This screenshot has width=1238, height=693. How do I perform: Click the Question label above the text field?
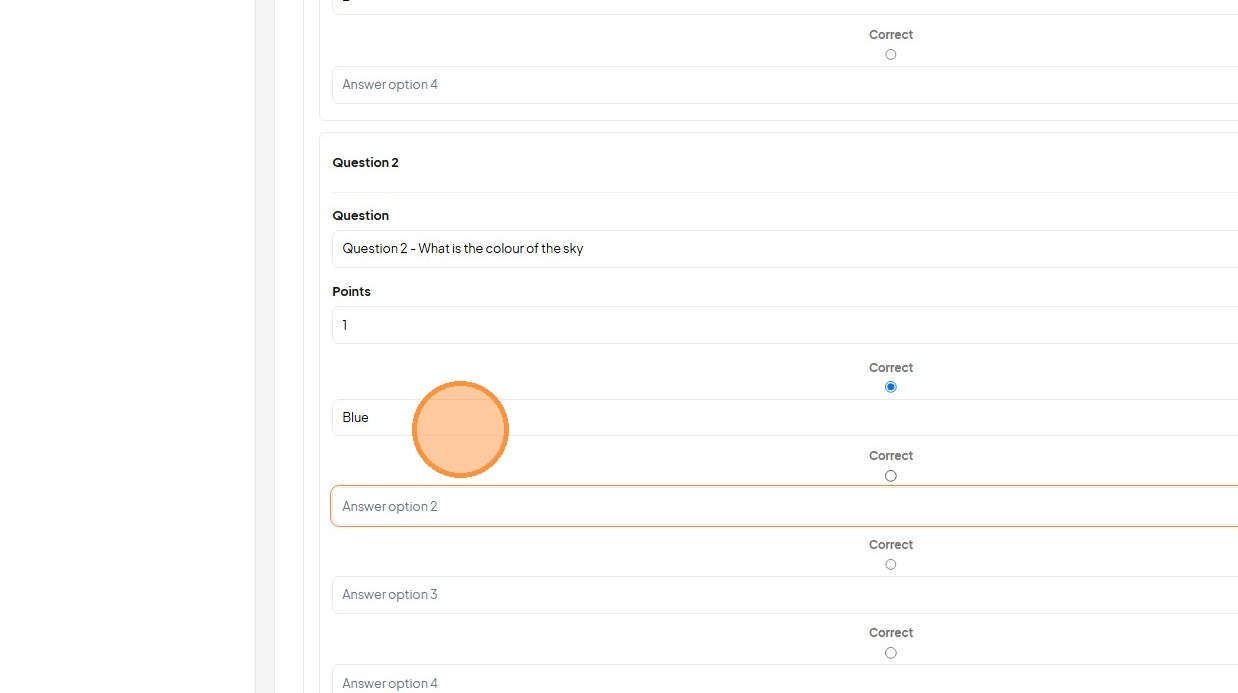coord(360,215)
